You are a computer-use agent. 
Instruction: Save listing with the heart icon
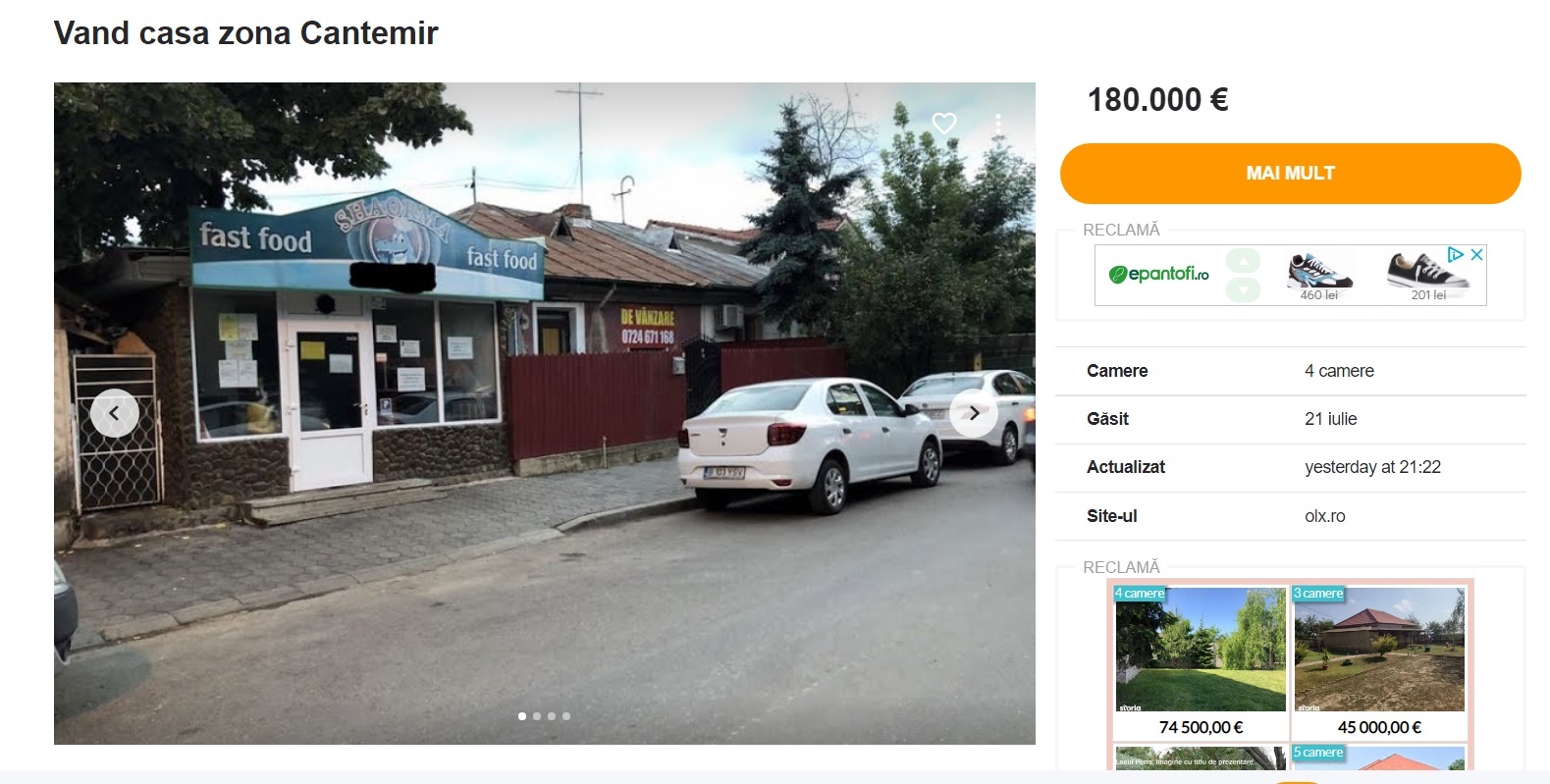944,124
